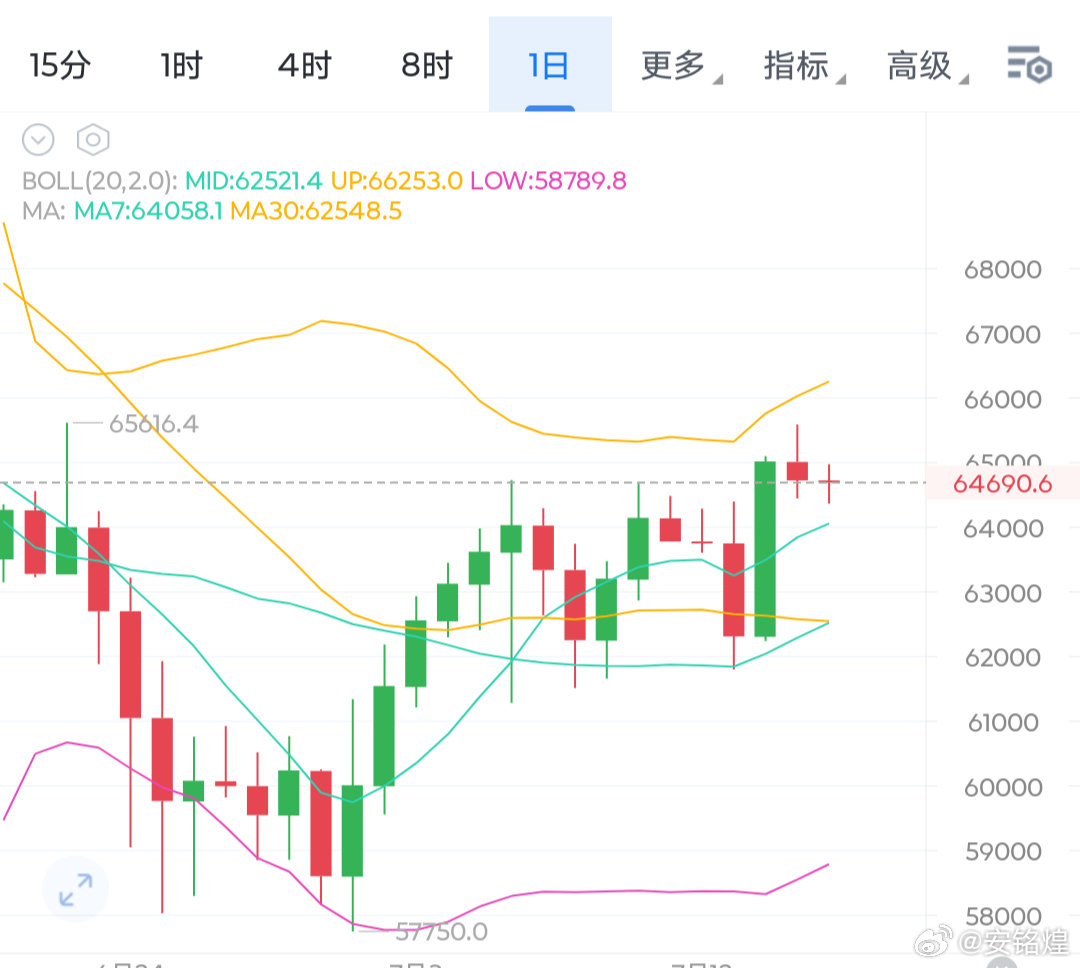The image size is (1080, 968).
Task: Click the 67000 price axis label
Action: click(1002, 335)
